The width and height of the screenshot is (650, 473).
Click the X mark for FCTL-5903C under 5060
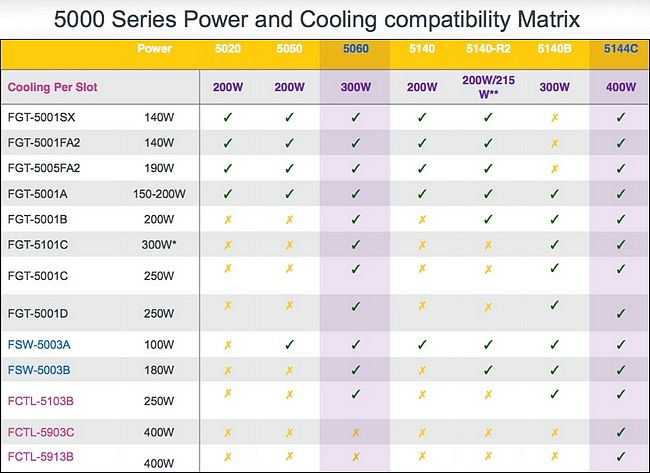point(354,432)
